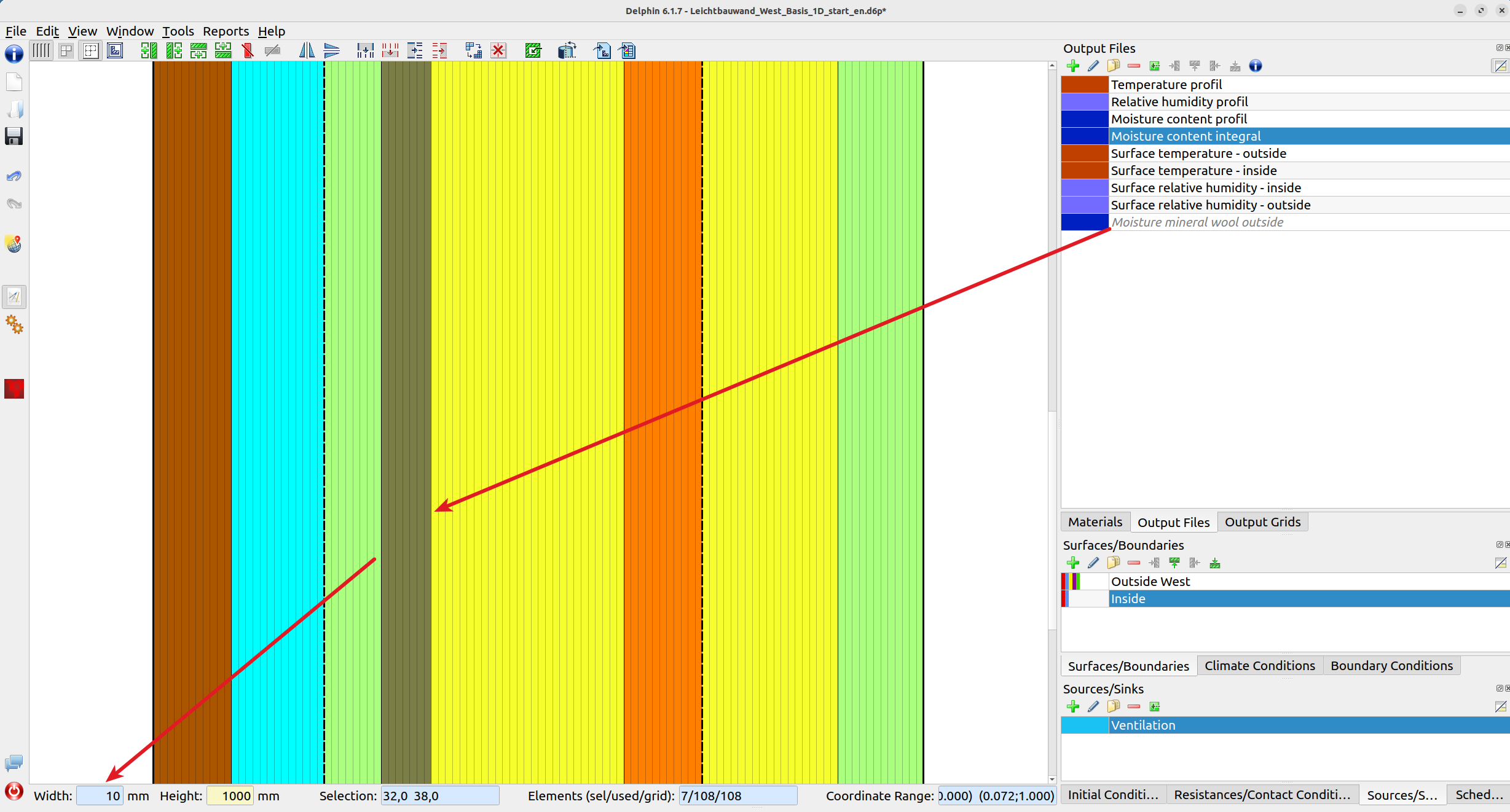Screen dimensions: 1510x812
Task: Click the Height input field
Action: click(230, 796)
